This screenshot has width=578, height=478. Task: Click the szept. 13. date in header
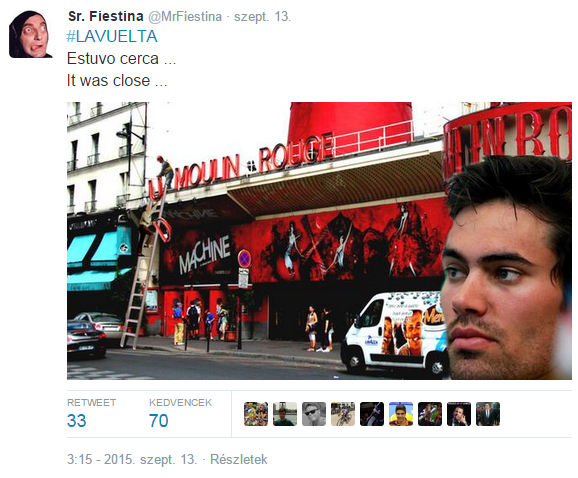pyautogui.click(x=262, y=17)
